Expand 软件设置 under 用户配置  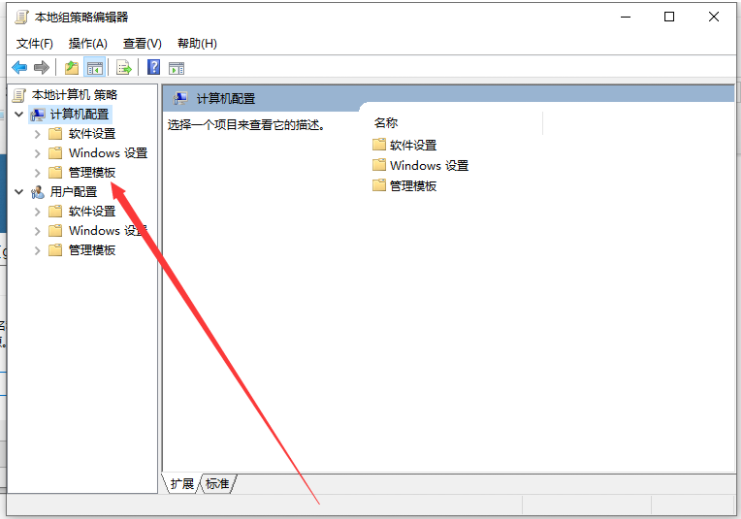(x=37, y=211)
